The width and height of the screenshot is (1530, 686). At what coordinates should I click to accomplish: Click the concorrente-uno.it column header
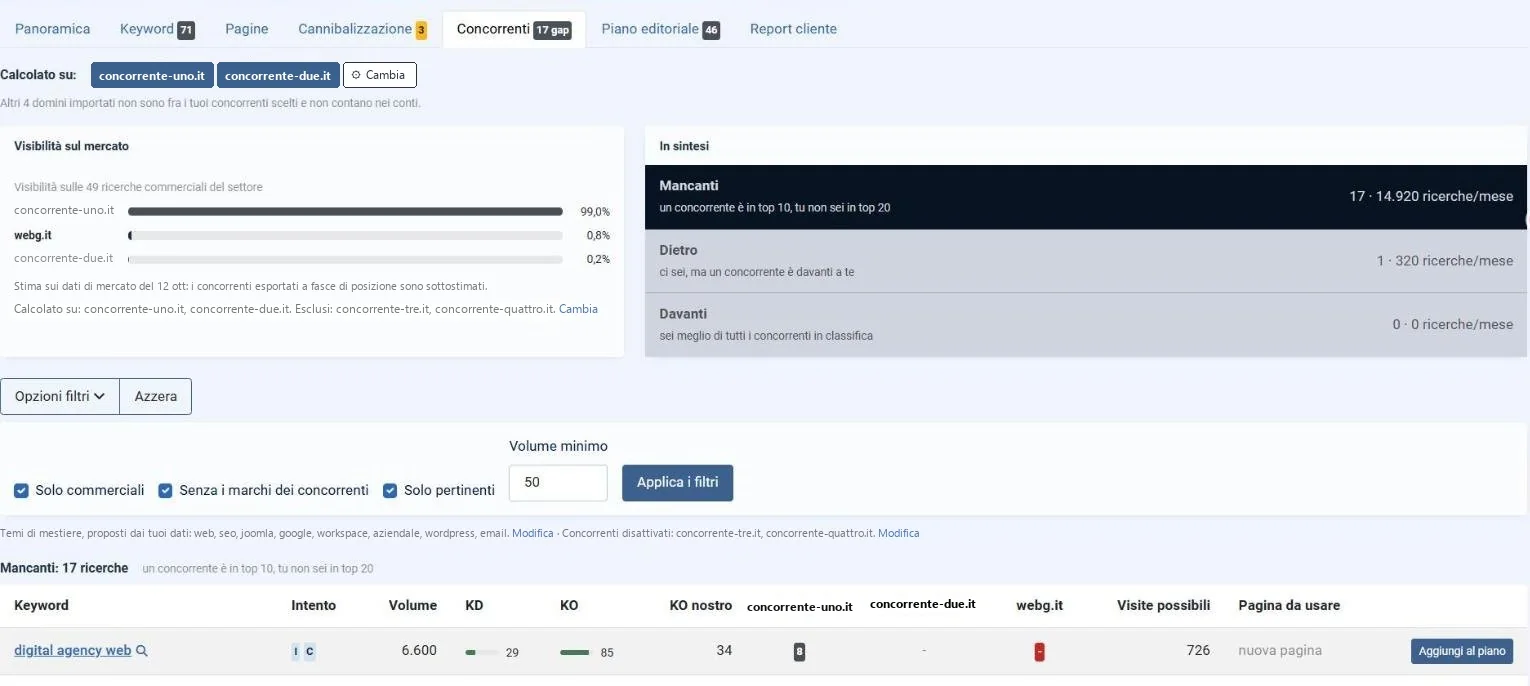click(x=800, y=606)
